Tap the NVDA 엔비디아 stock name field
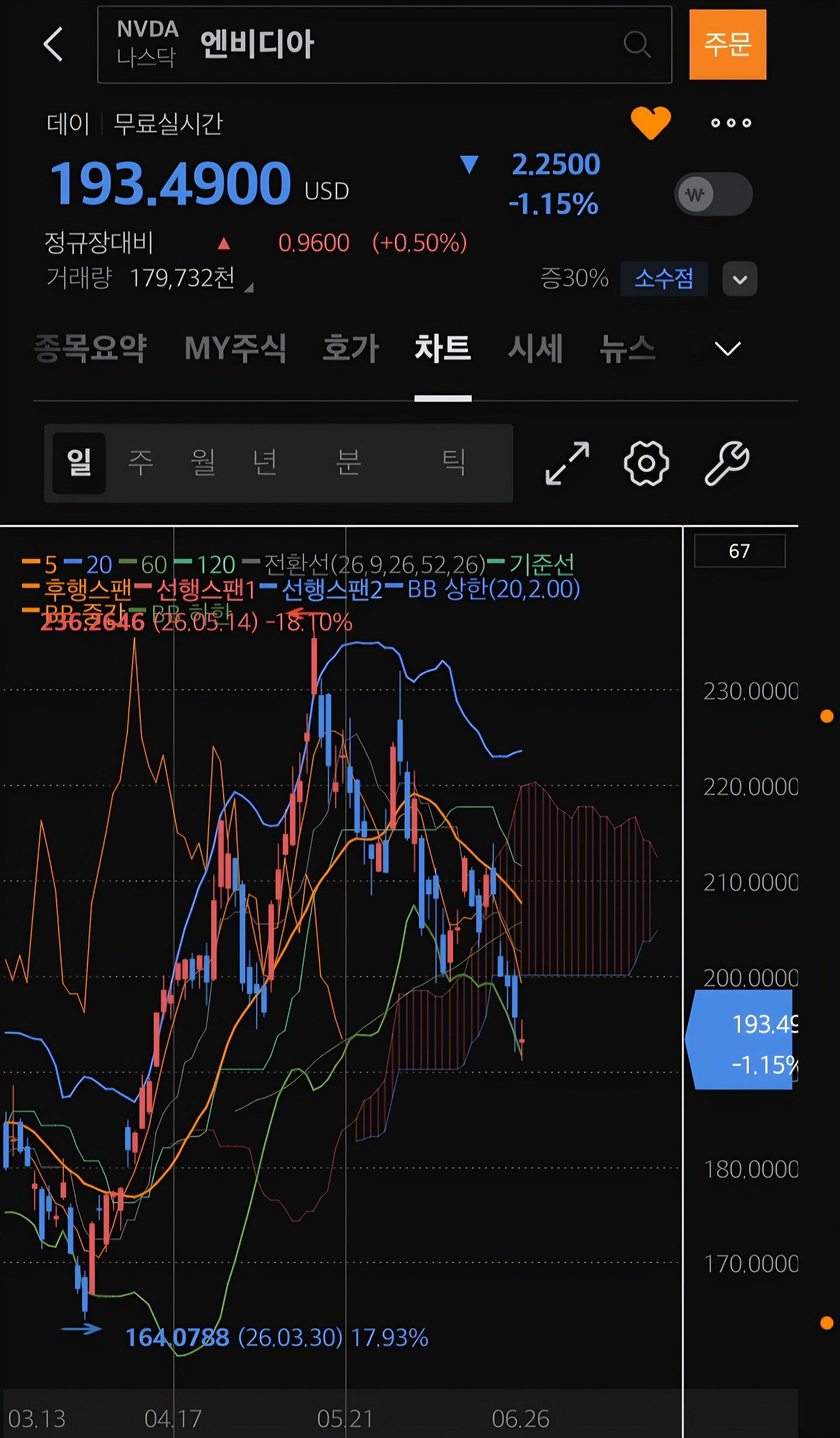This screenshot has width=840, height=1438. [x=385, y=45]
